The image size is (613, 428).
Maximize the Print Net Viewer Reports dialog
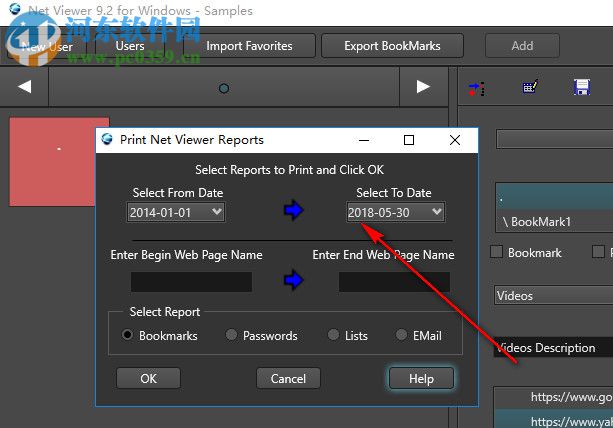click(409, 140)
